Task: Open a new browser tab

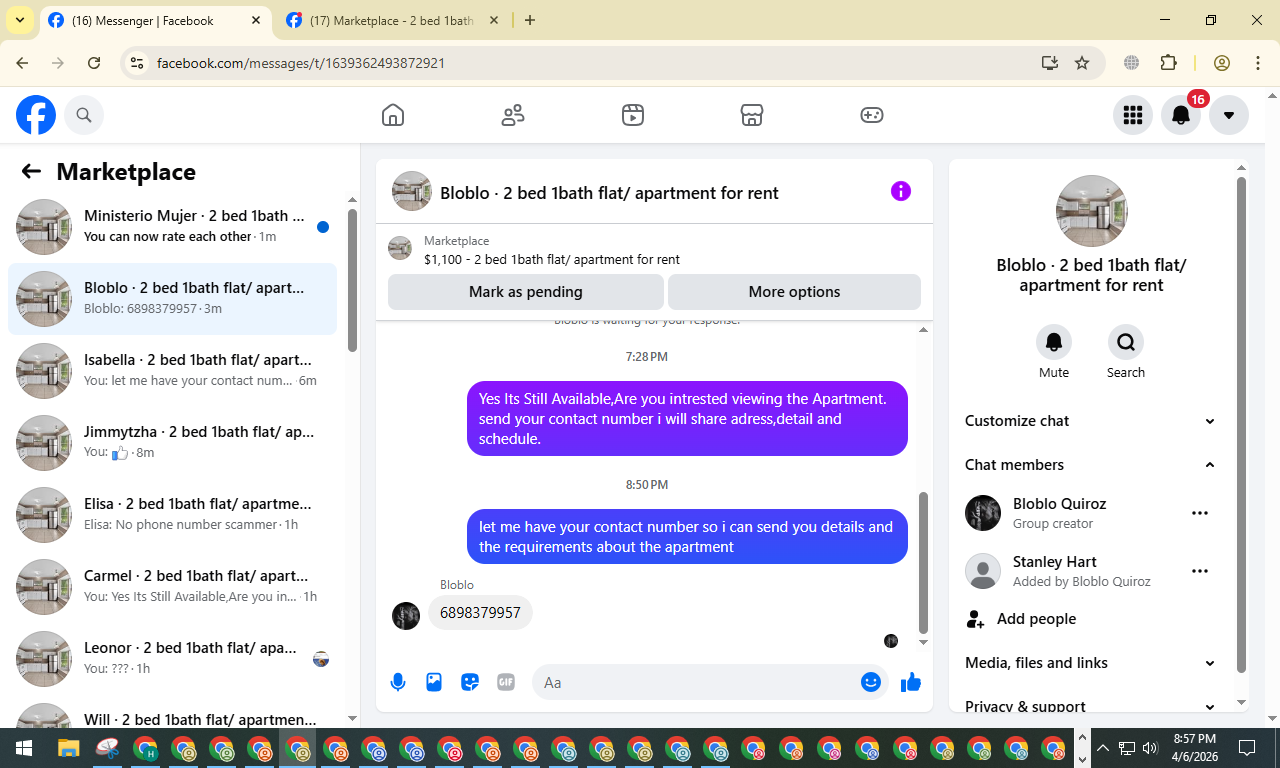Action: pyautogui.click(x=530, y=20)
